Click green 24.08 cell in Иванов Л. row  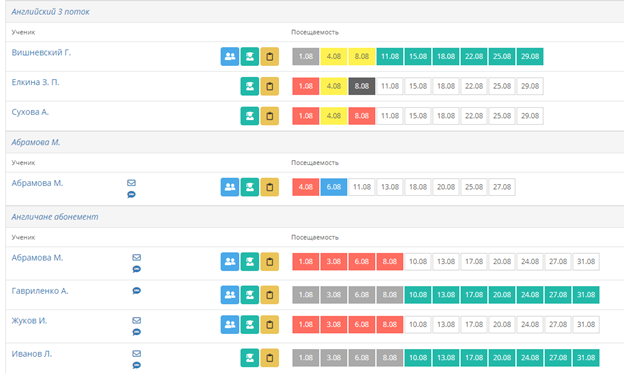tap(530, 358)
